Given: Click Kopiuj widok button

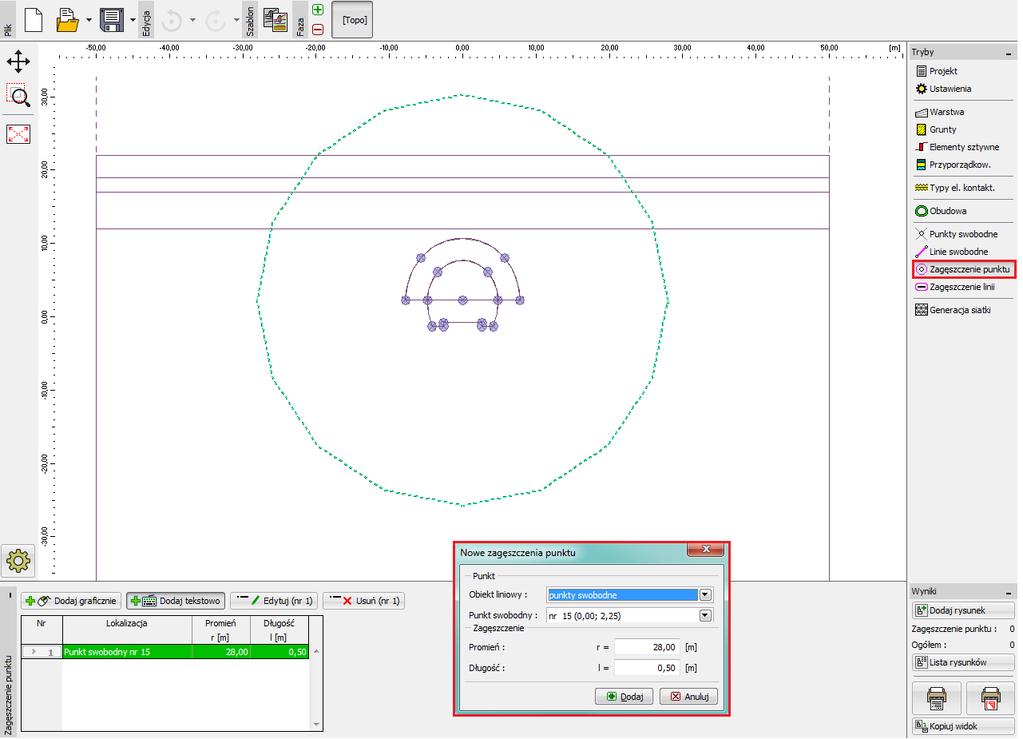Looking at the screenshot, I should coord(963,726).
